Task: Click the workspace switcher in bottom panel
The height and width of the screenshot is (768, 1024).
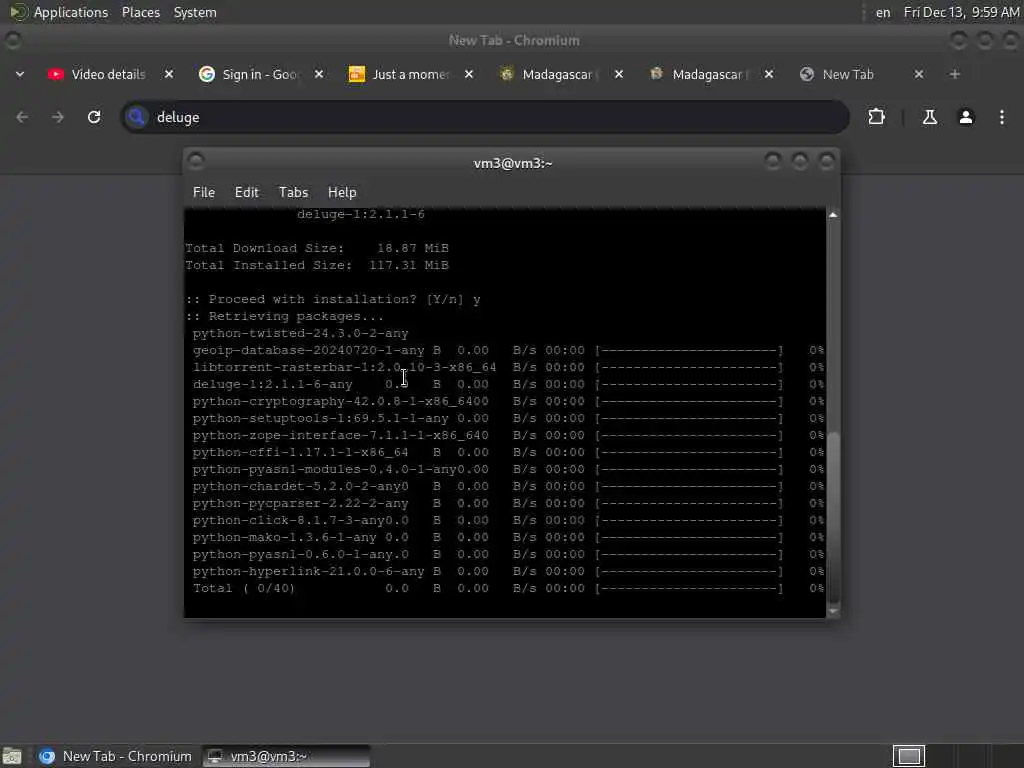Action: (908, 756)
